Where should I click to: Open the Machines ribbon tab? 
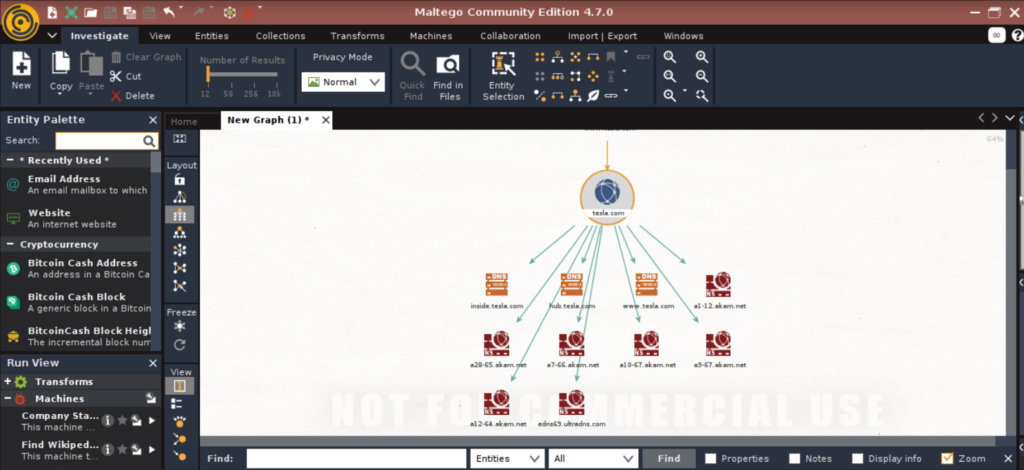[x=431, y=36]
